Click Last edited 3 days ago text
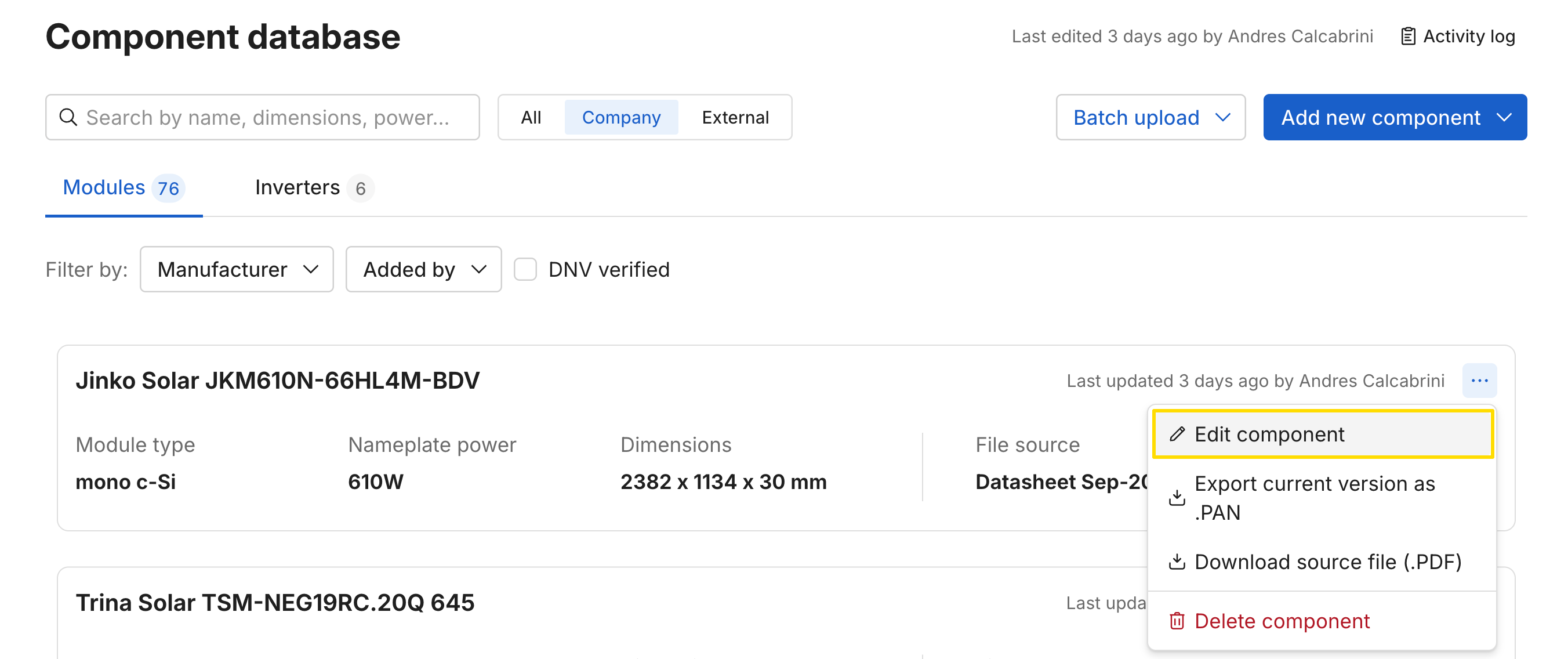Screen dimensions: 1568x659 tap(1192, 37)
